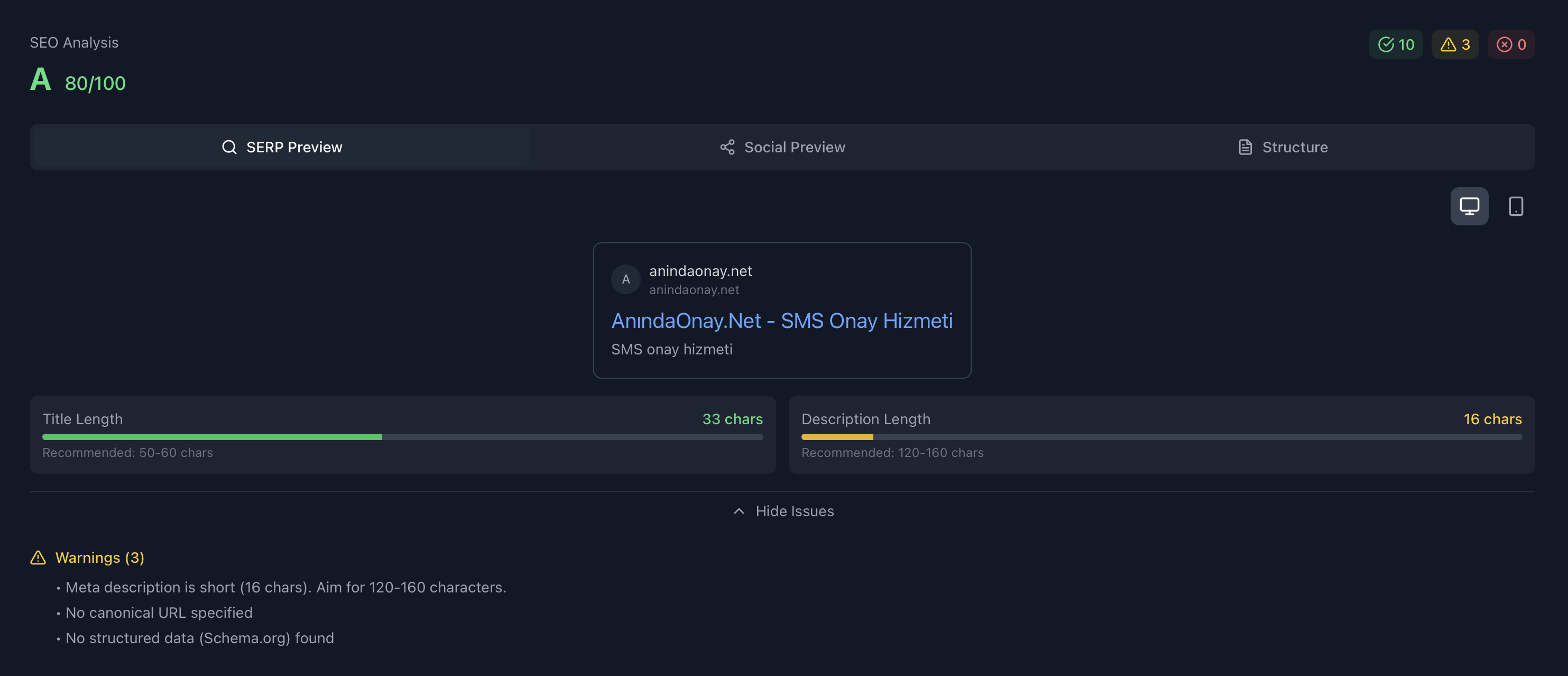
Task: Click the red X circle icon in errors badge
Action: (x=1504, y=44)
